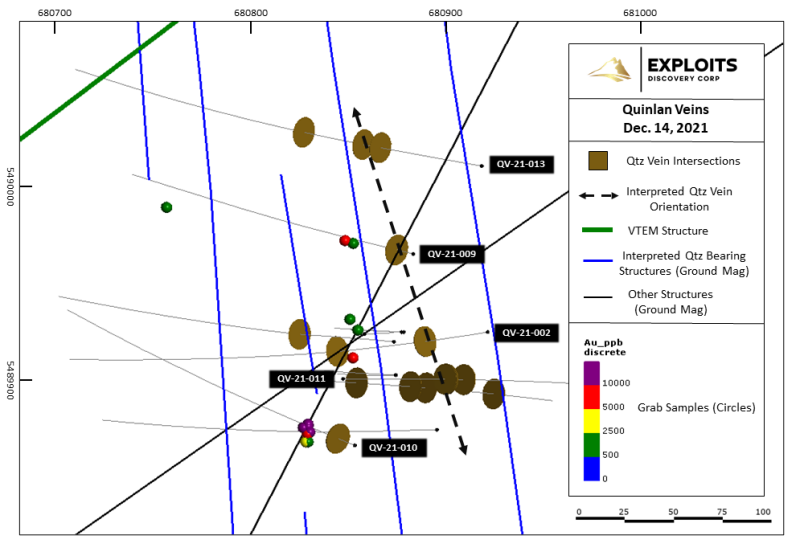Viewport: 800px width, 552px height.
Task: Click the brown vein intersection nearest QV-21-010 label
Action: (x=338, y=437)
